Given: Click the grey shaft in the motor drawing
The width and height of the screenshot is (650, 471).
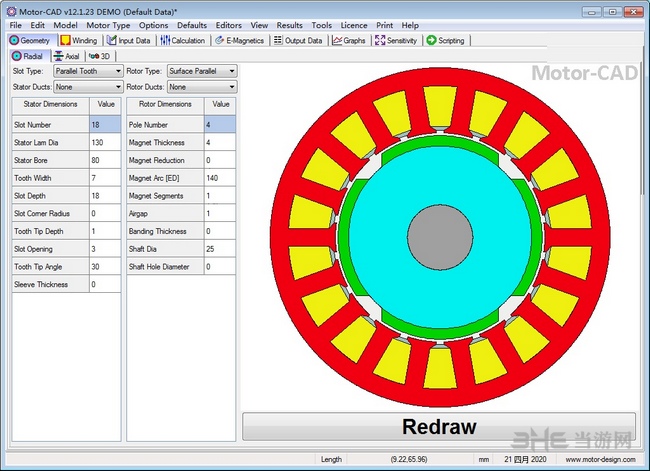Looking at the screenshot, I should coord(440,237).
